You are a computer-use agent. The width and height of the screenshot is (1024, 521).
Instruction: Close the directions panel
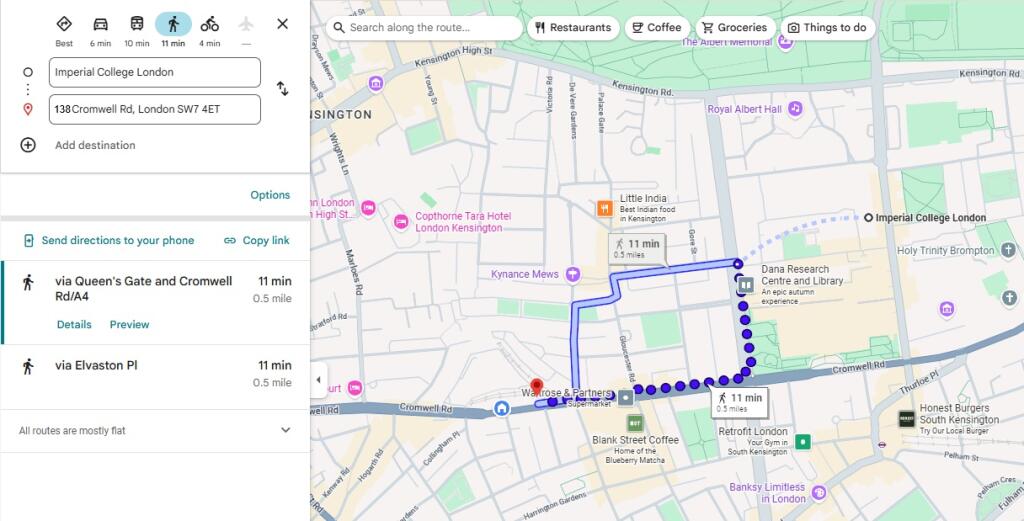(282, 24)
